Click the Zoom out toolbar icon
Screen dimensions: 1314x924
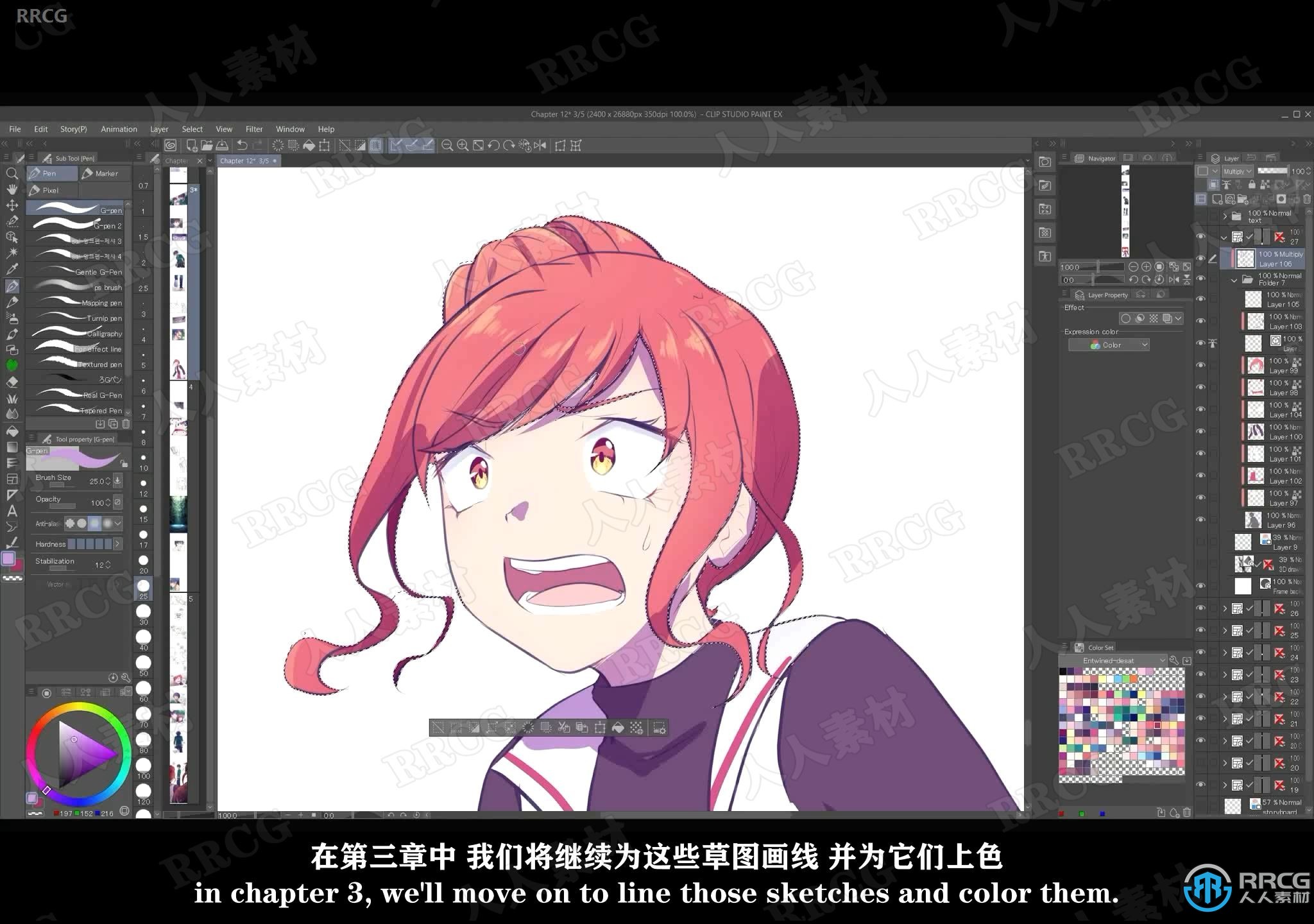447,146
